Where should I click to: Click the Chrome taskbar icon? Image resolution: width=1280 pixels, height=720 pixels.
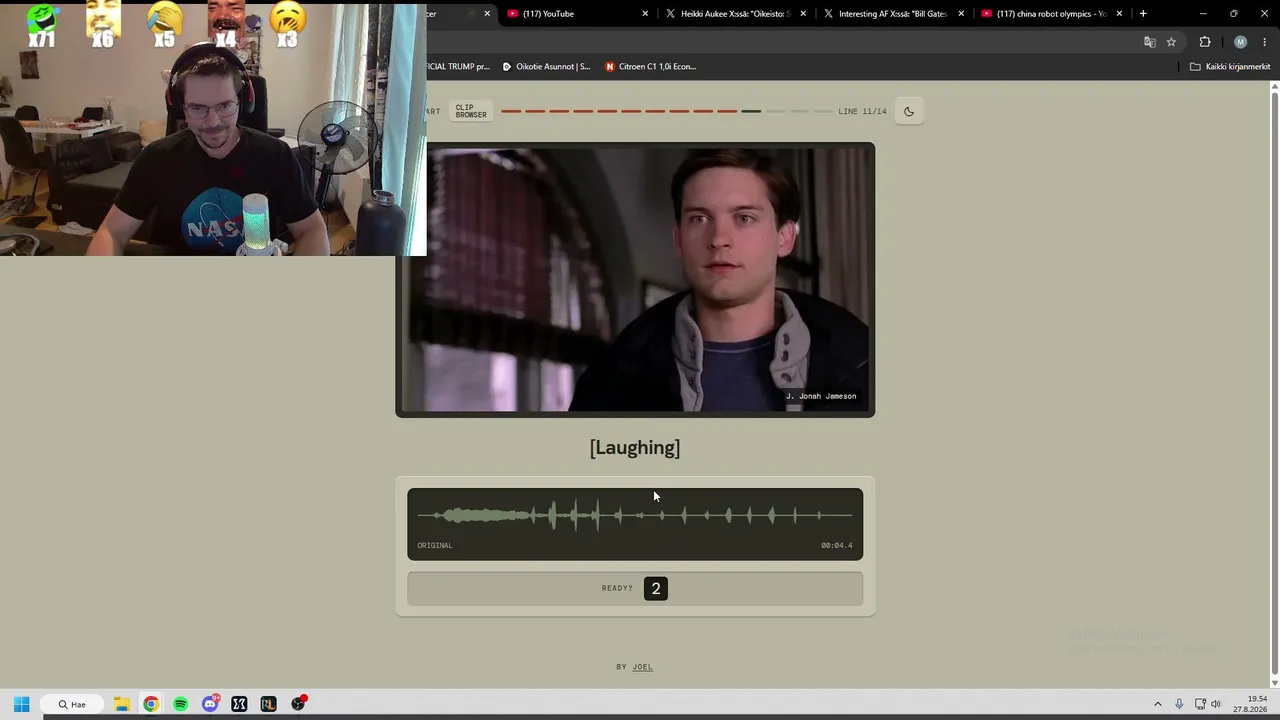tap(151, 704)
